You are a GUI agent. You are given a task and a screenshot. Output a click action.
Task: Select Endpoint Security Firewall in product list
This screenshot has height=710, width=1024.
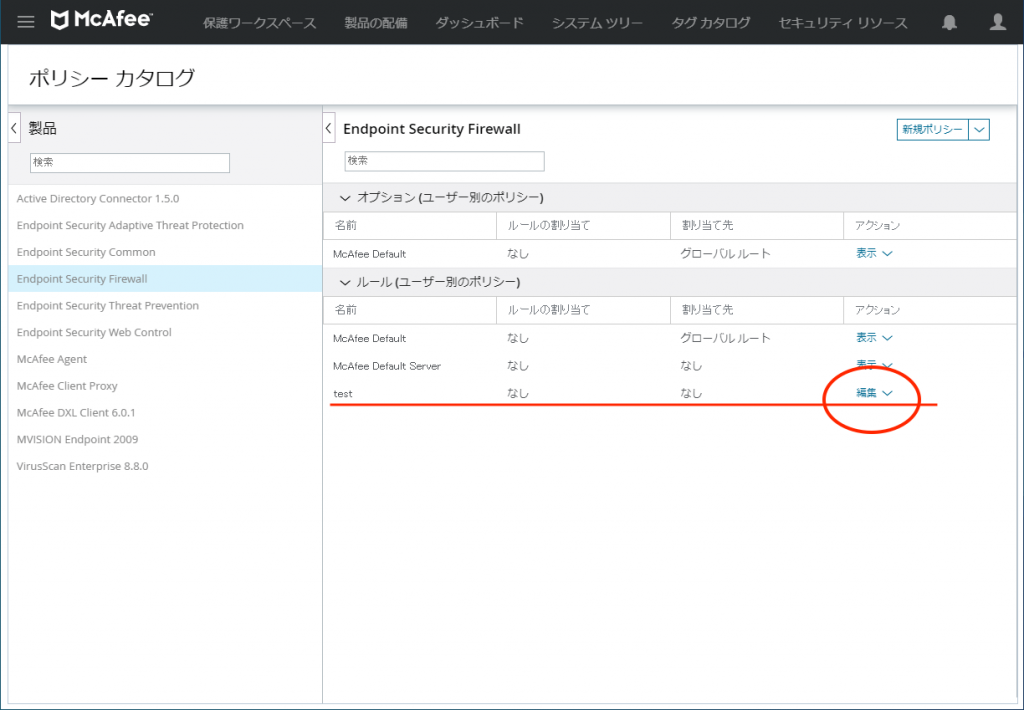[x=165, y=279]
